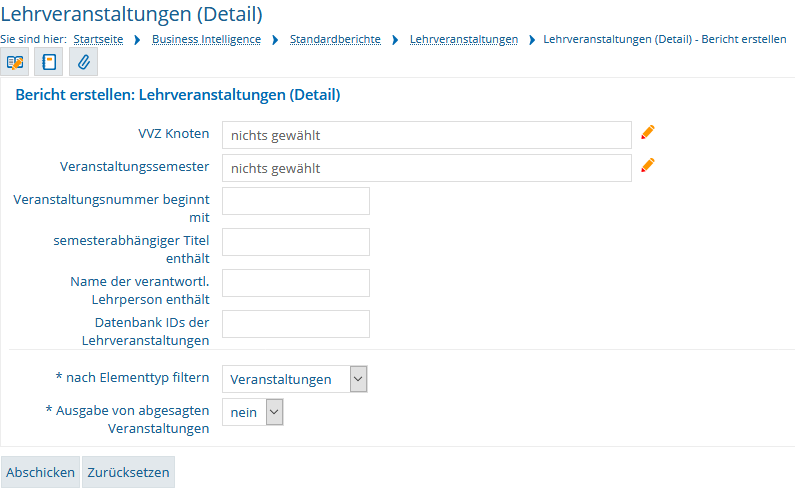Reset the form with Zurücksetzen
Screen dimensions: 795x489
[x=128, y=472]
